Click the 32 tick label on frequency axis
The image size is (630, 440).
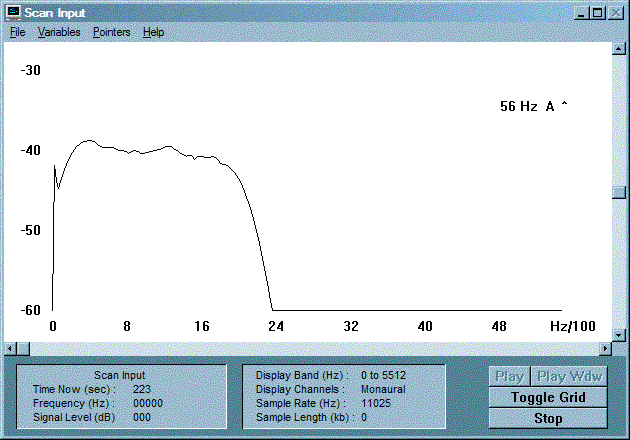[351, 326]
